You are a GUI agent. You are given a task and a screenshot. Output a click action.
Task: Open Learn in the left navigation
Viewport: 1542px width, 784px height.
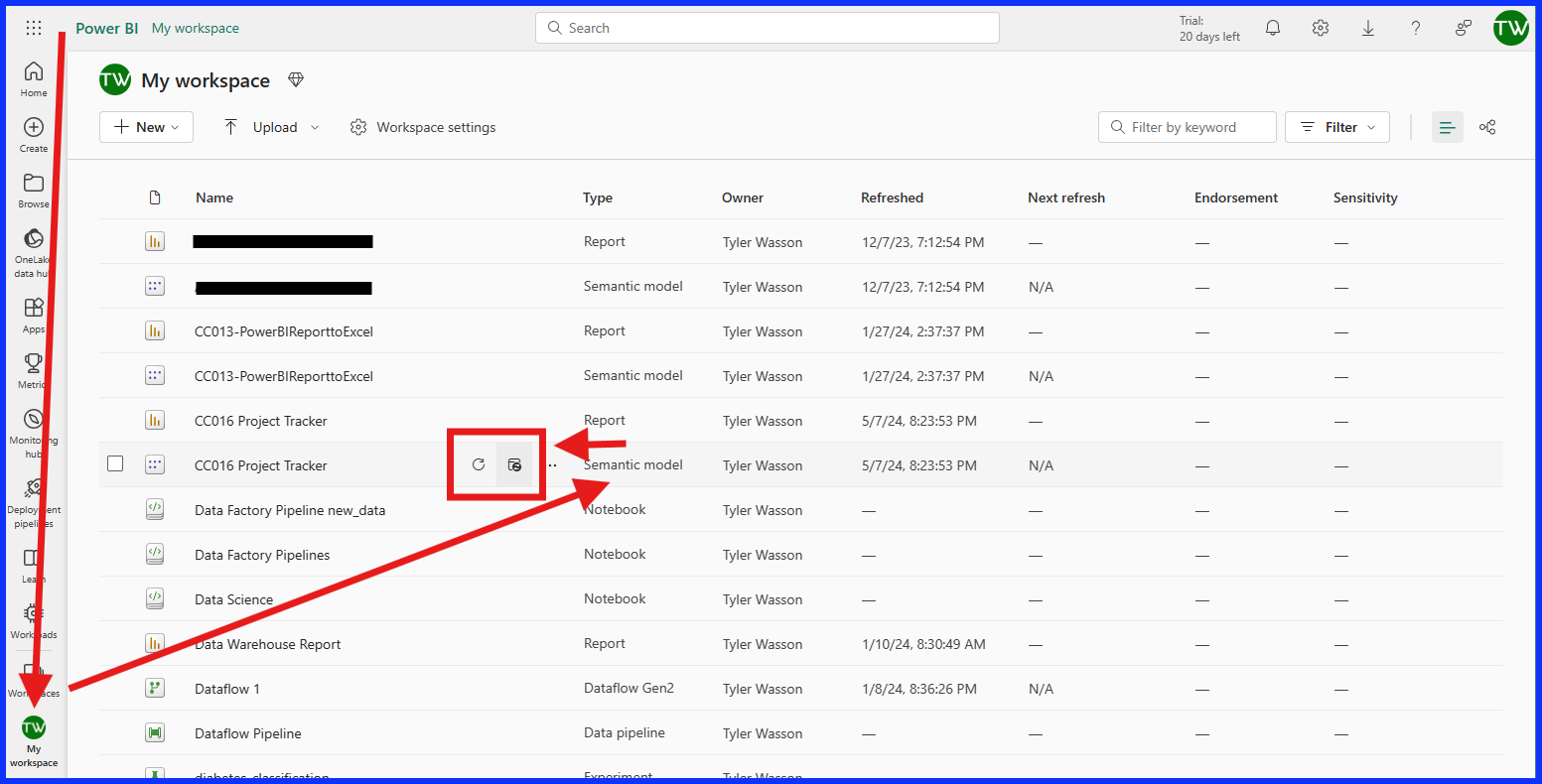pos(34,565)
